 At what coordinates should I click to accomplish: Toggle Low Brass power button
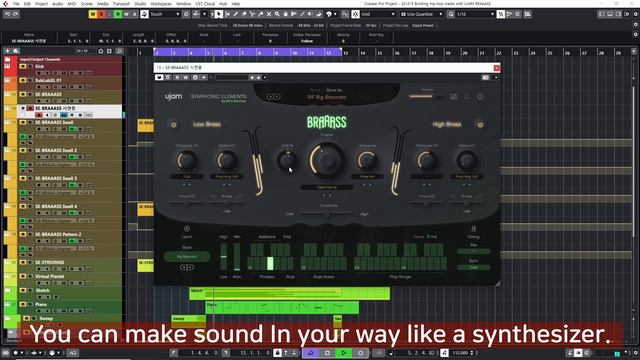(x=173, y=124)
